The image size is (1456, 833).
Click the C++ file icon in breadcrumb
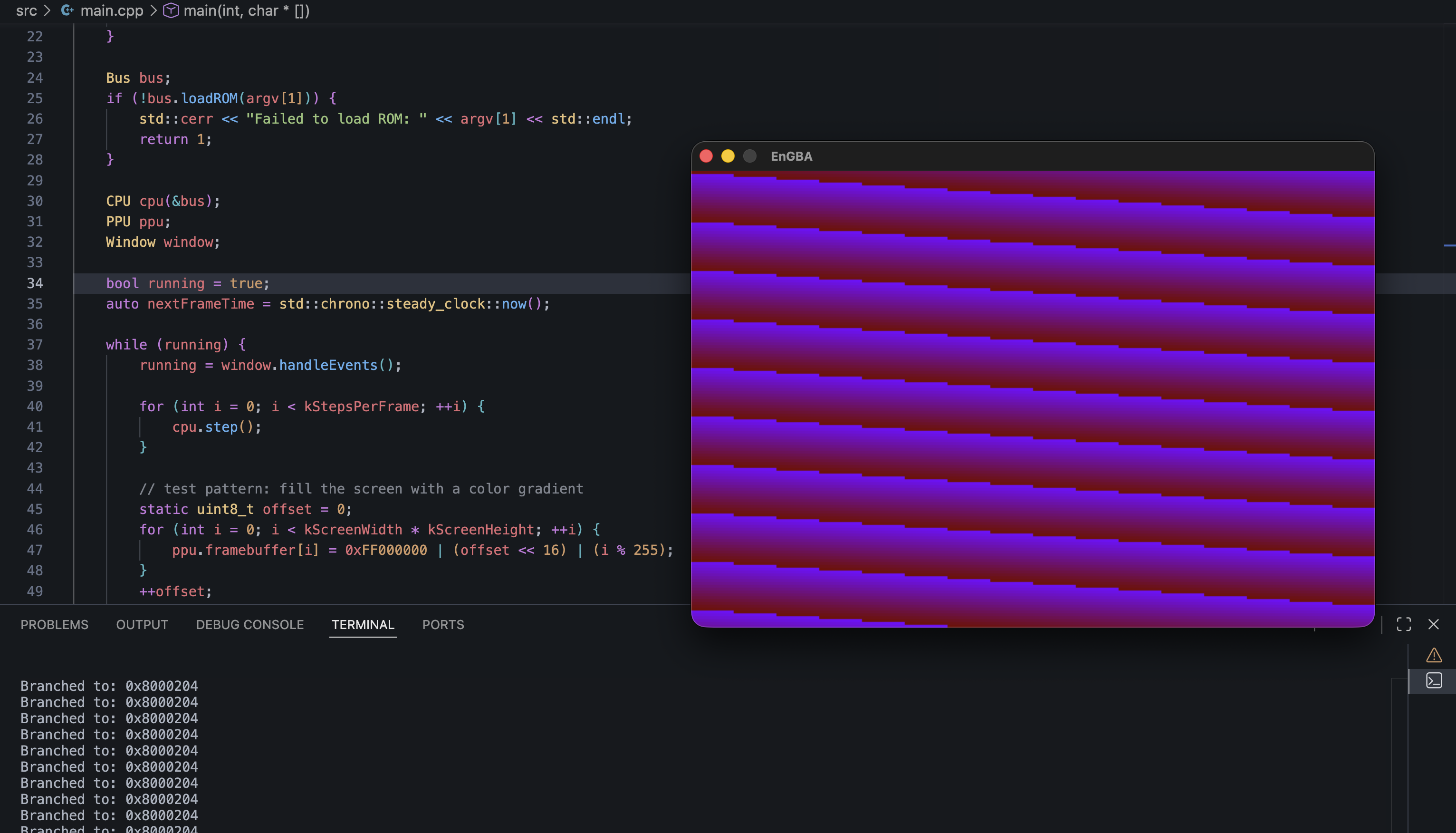point(67,10)
